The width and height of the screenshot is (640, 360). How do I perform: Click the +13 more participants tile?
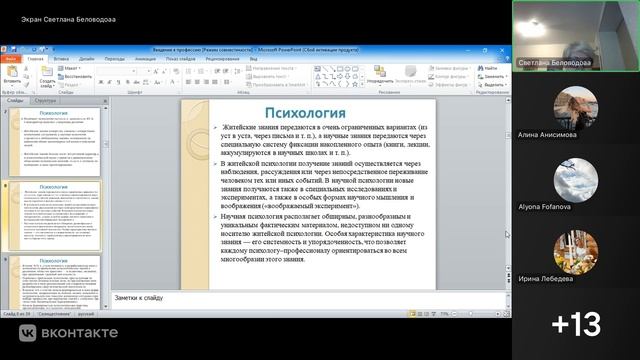pos(576,324)
